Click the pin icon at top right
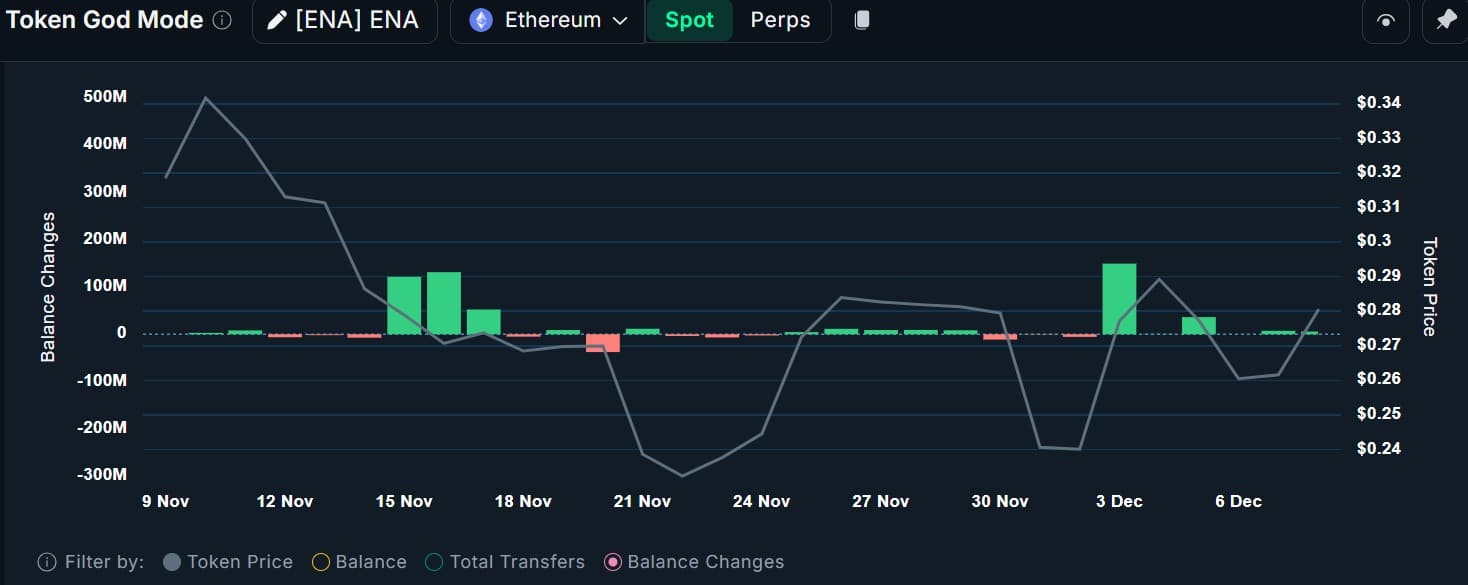Image resolution: width=1468 pixels, height=585 pixels. point(1445,21)
